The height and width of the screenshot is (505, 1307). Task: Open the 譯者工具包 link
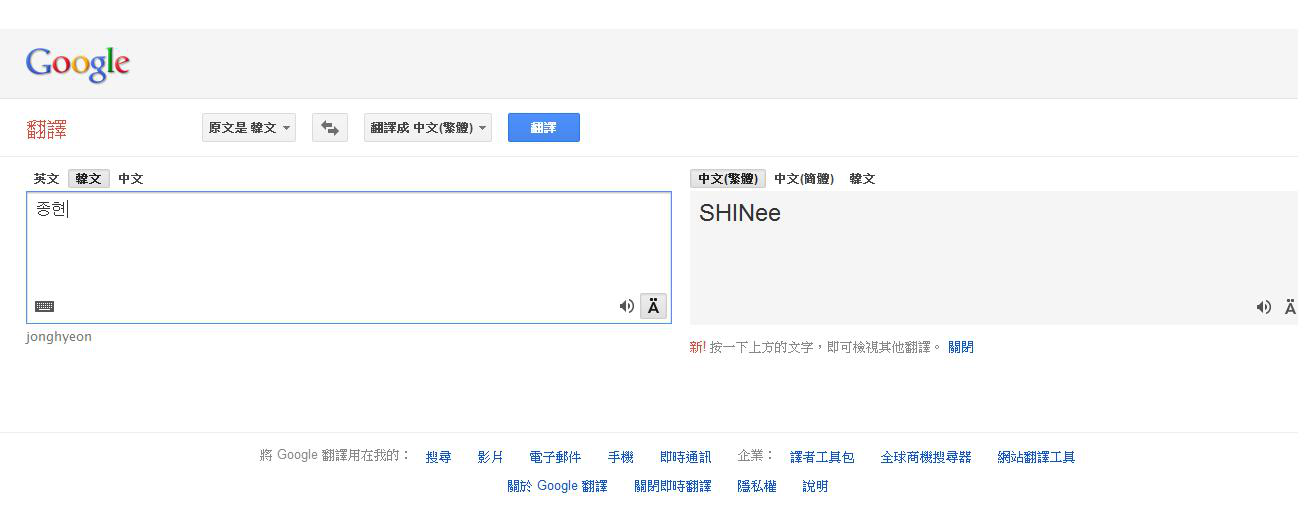click(822, 457)
